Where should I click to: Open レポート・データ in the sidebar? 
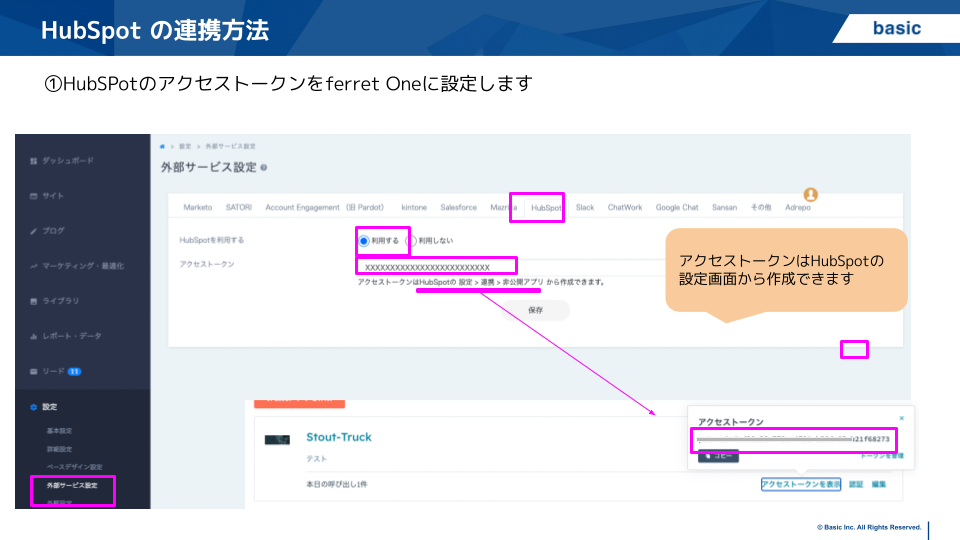pos(66,336)
